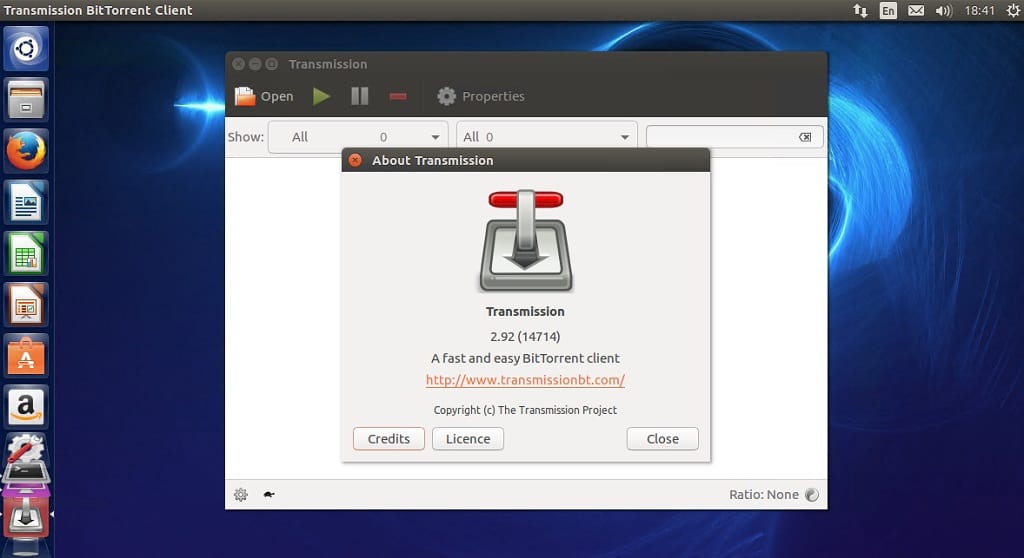Open the options gear in status bar
The image size is (1024, 558).
(x=241, y=494)
